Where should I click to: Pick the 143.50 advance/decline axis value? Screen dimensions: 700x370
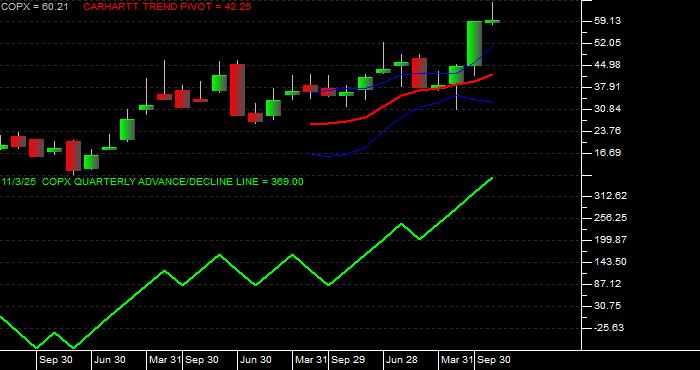610,262
